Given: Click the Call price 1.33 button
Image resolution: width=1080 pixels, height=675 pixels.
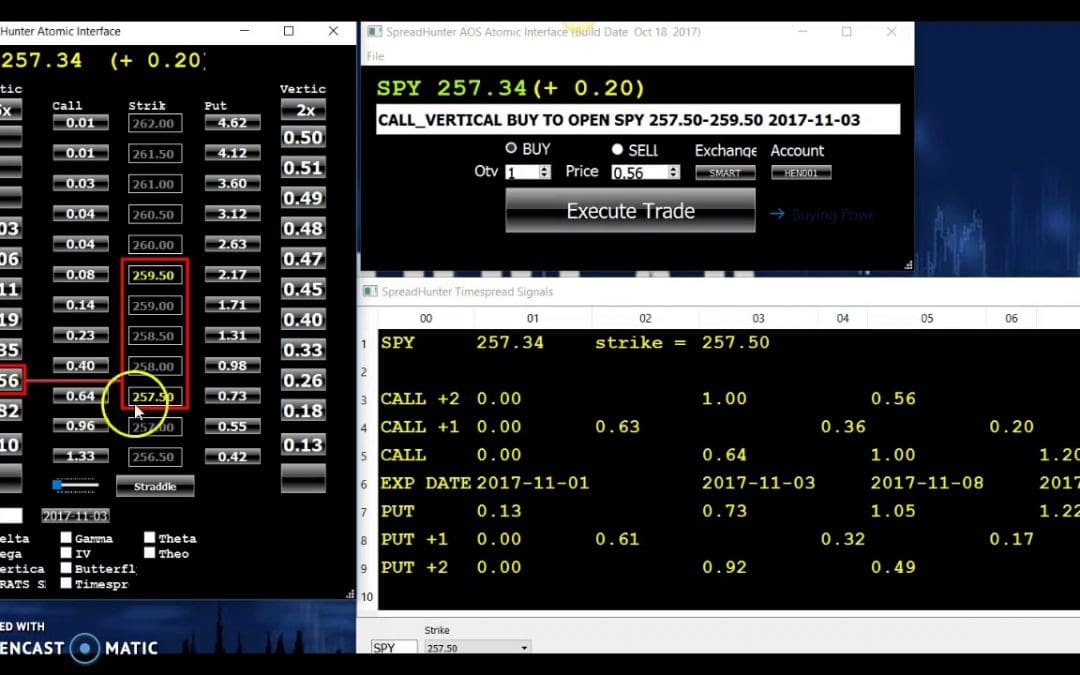Looking at the screenshot, I should click(x=81, y=456).
